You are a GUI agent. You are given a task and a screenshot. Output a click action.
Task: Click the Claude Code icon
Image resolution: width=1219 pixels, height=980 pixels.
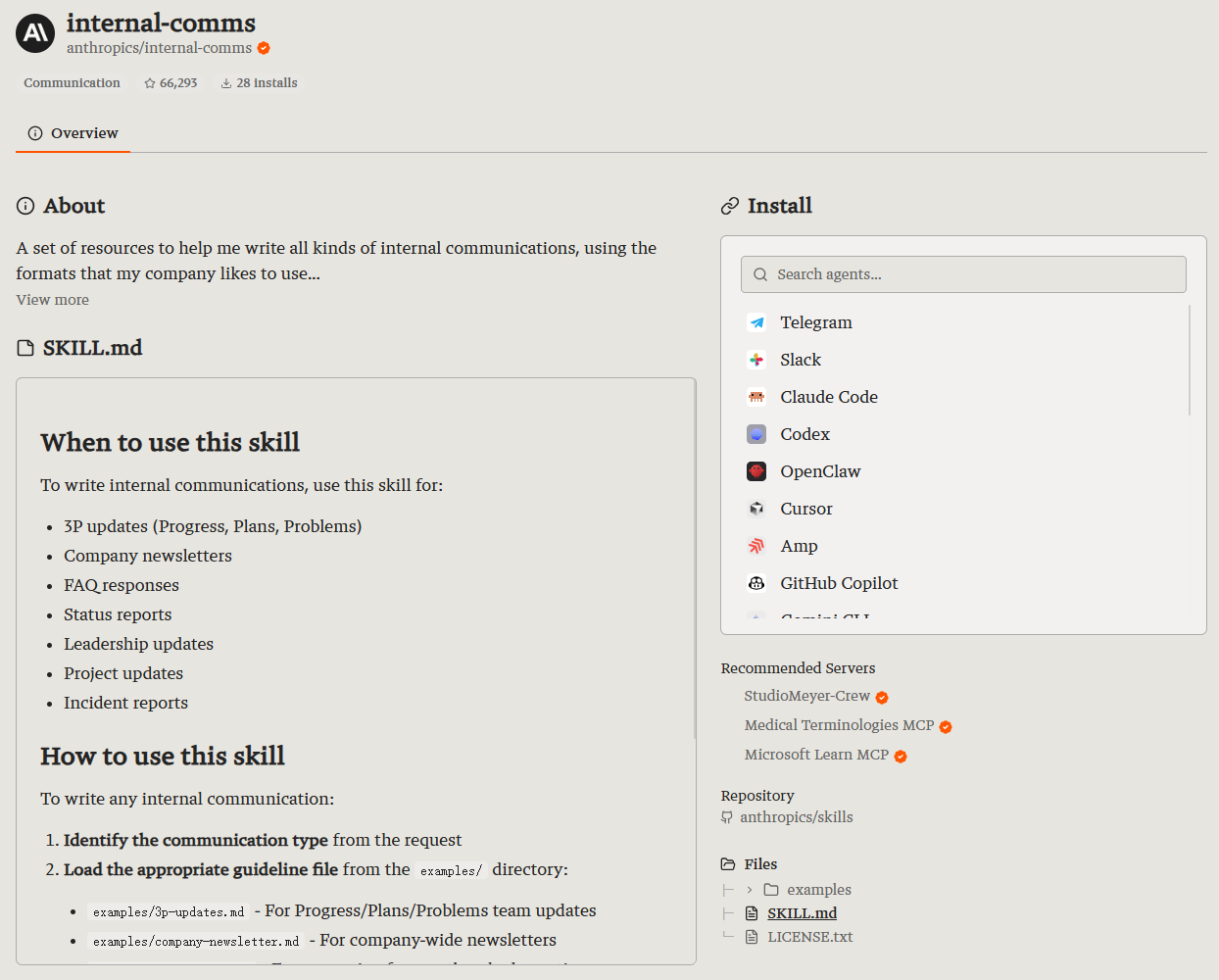[x=756, y=397]
